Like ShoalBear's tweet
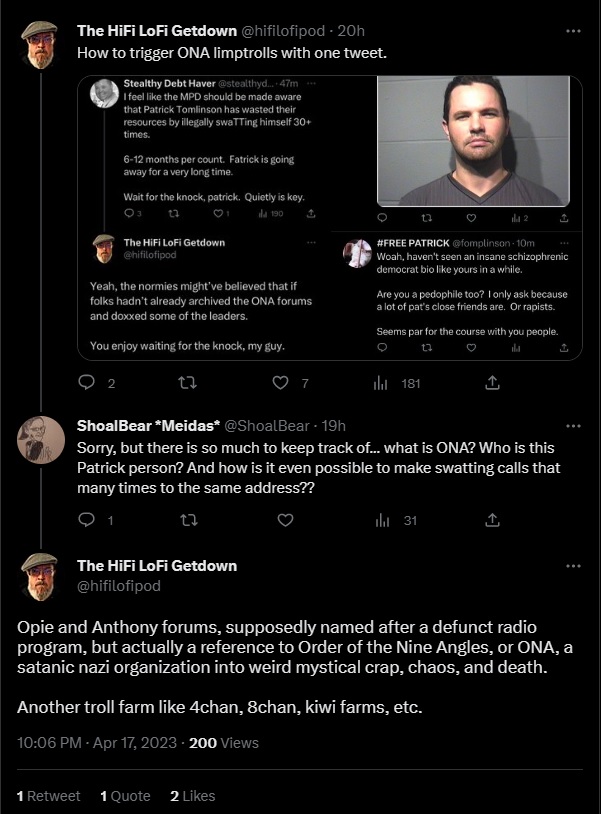Image resolution: width=601 pixels, height=814 pixels. click(285, 519)
